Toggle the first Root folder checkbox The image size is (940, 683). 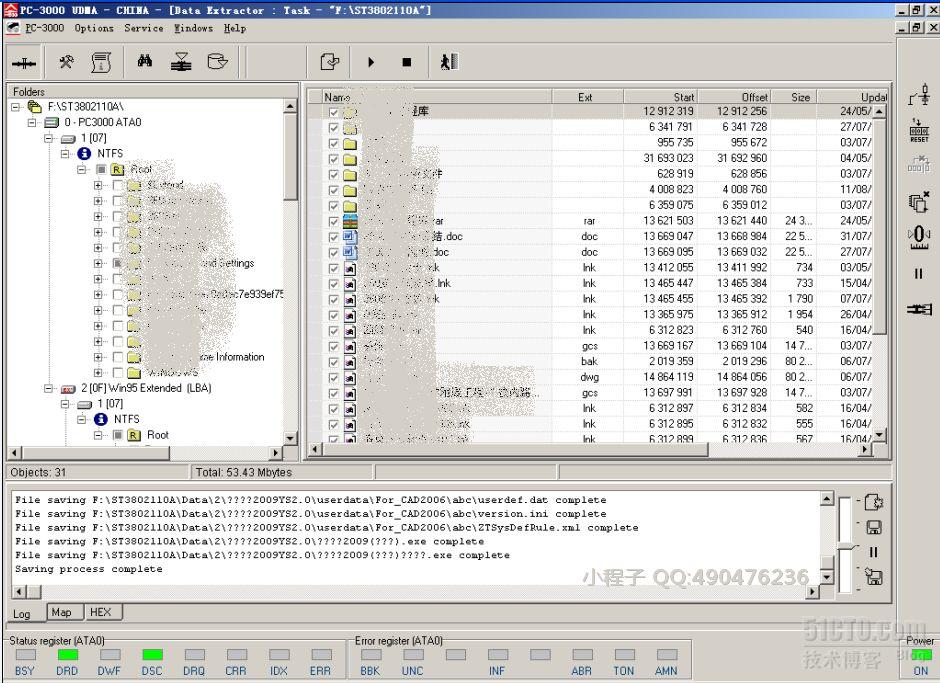pos(101,170)
